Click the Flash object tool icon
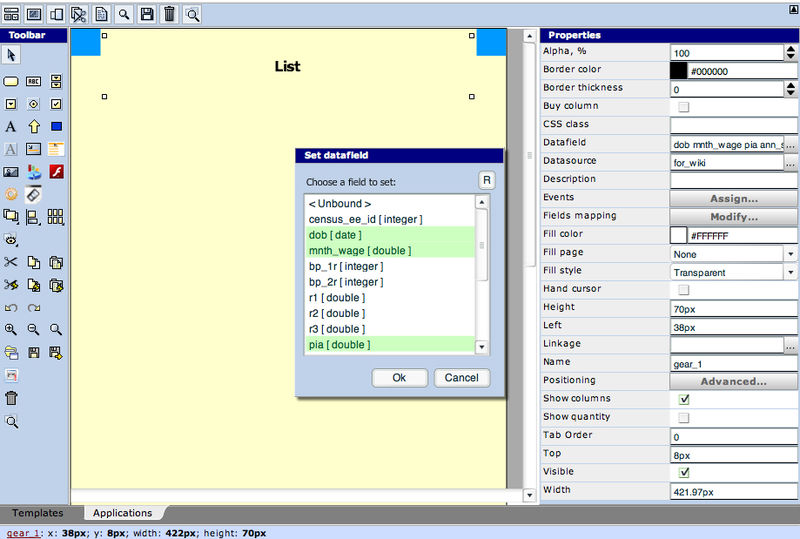The image size is (800, 539). [x=56, y=171]
